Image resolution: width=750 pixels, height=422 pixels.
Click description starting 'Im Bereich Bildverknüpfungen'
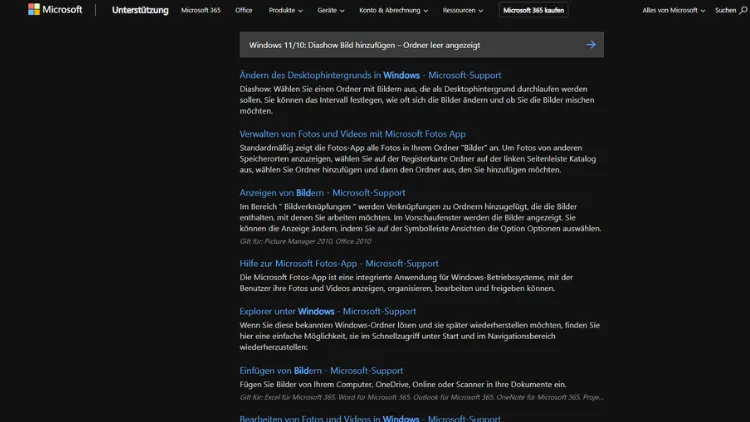pos(420,218)
